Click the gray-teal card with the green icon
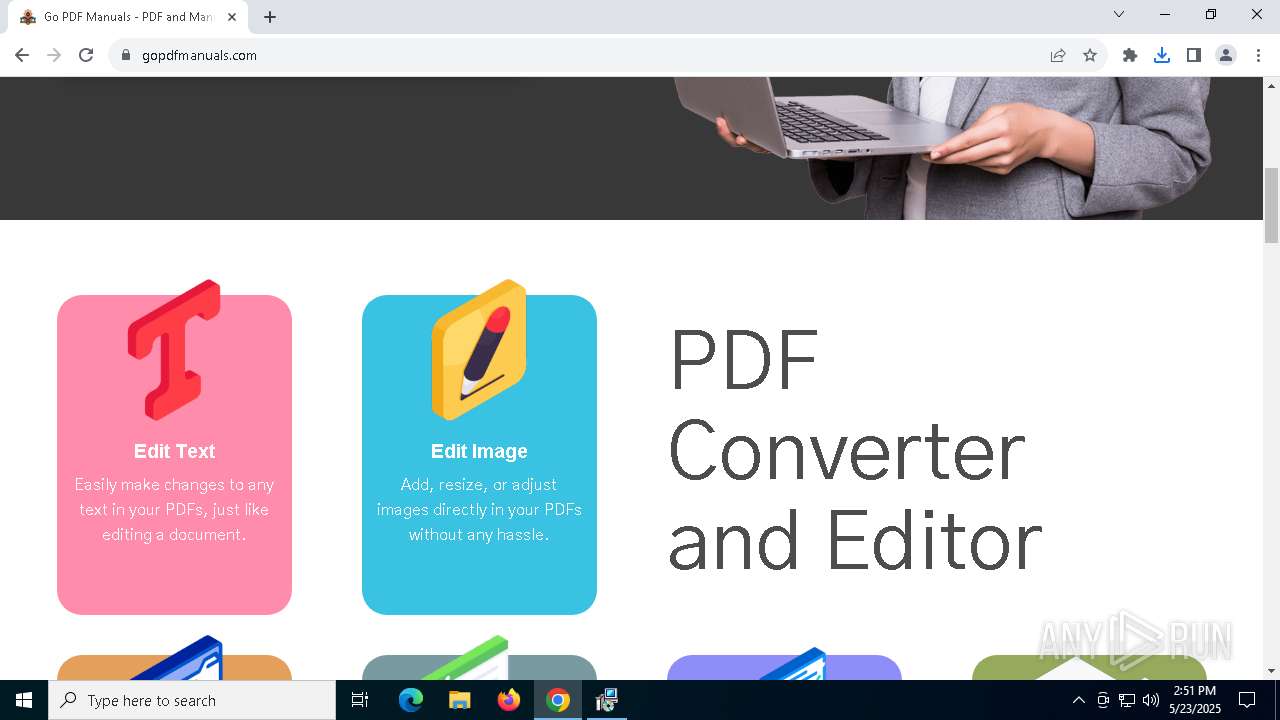 (x=479, y=667)
